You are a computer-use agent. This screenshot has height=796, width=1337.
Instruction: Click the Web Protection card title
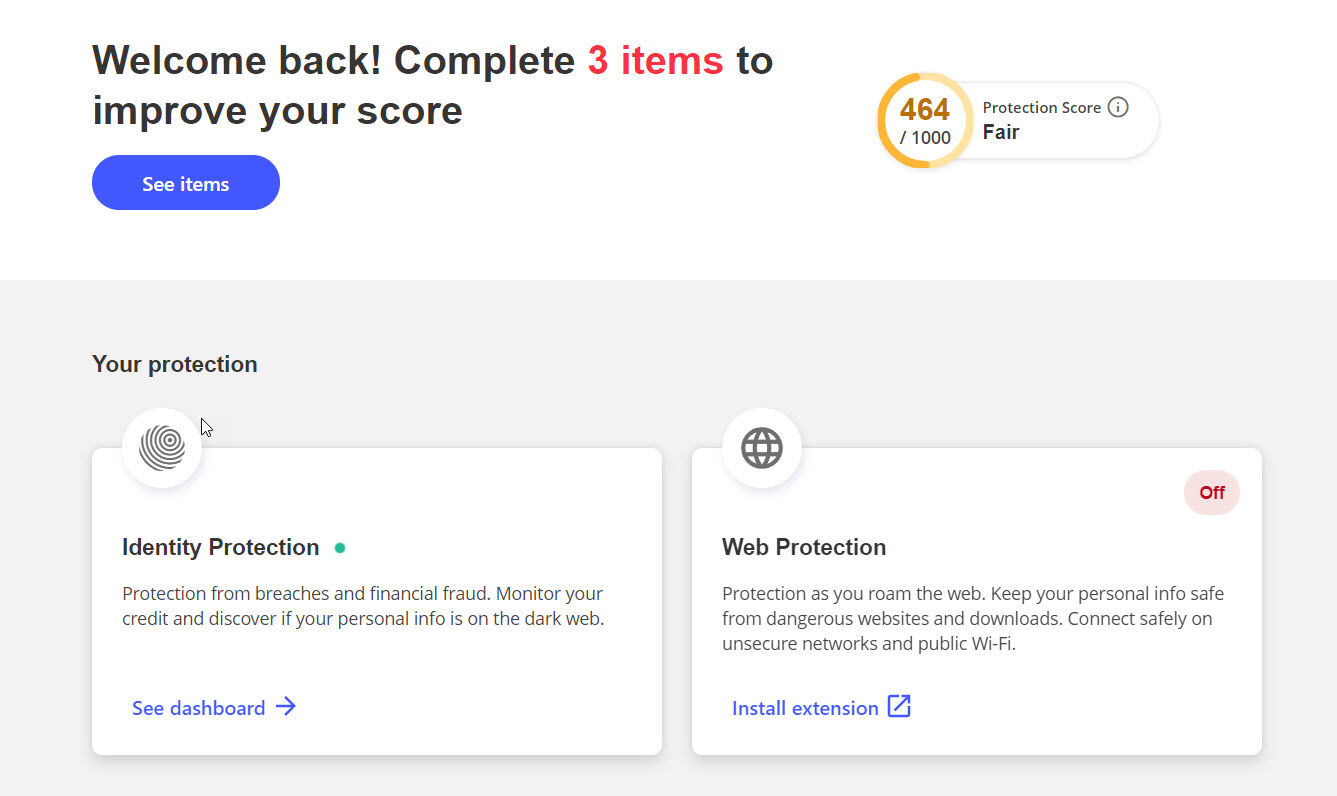click(x=804, y=547)
